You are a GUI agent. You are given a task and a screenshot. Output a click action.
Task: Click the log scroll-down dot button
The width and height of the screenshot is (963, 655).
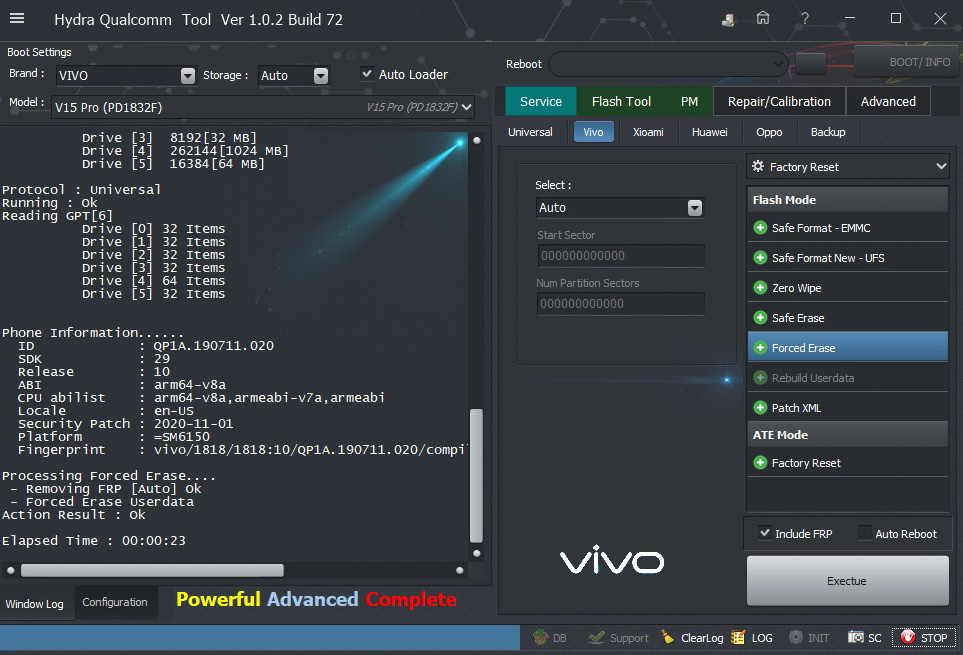click(477, 553)
